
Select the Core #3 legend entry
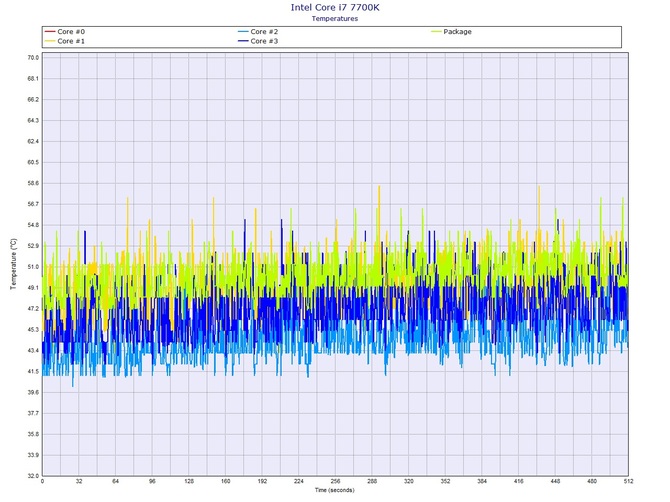point(258,41)
